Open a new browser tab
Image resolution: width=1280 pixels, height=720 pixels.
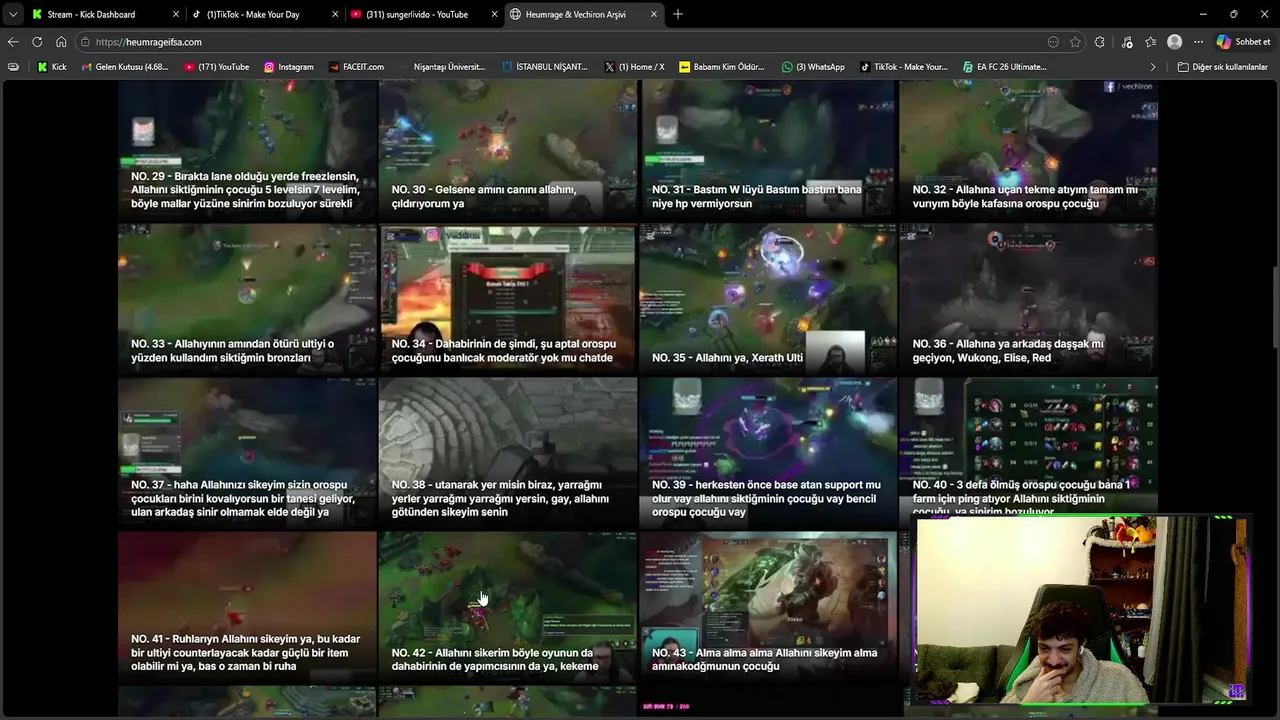(x=678, y=14)
